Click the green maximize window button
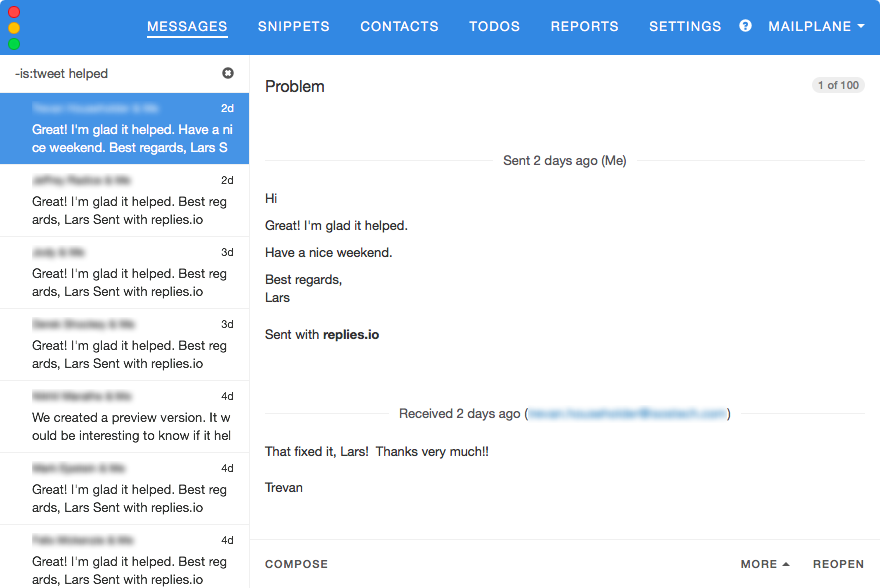Image resolution: width=880 pixels, height=588 pixels. click(x=14, y=44)
